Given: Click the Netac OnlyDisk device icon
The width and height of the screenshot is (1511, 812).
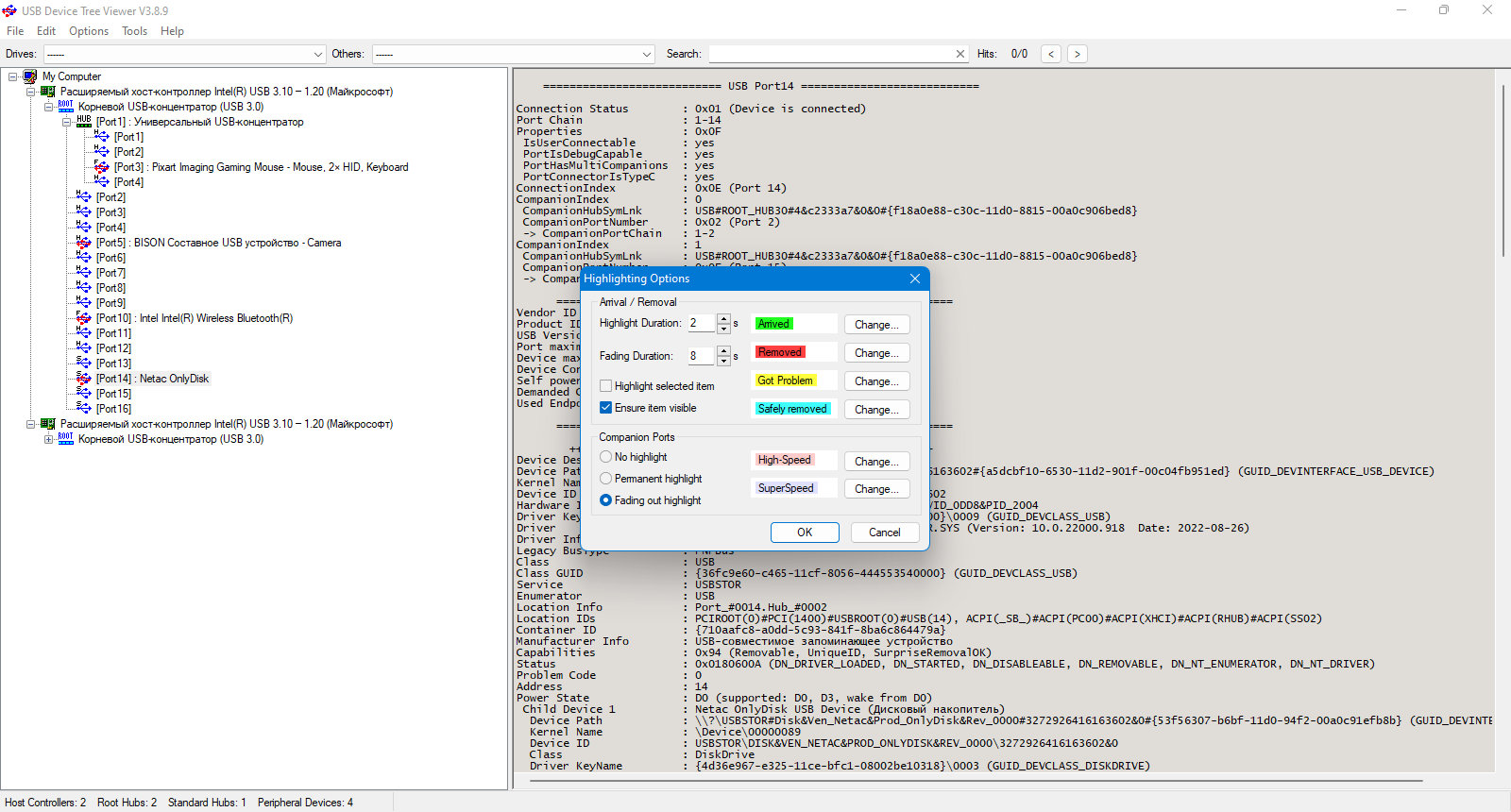Looking at the screenshot, I should click(84, 379).
